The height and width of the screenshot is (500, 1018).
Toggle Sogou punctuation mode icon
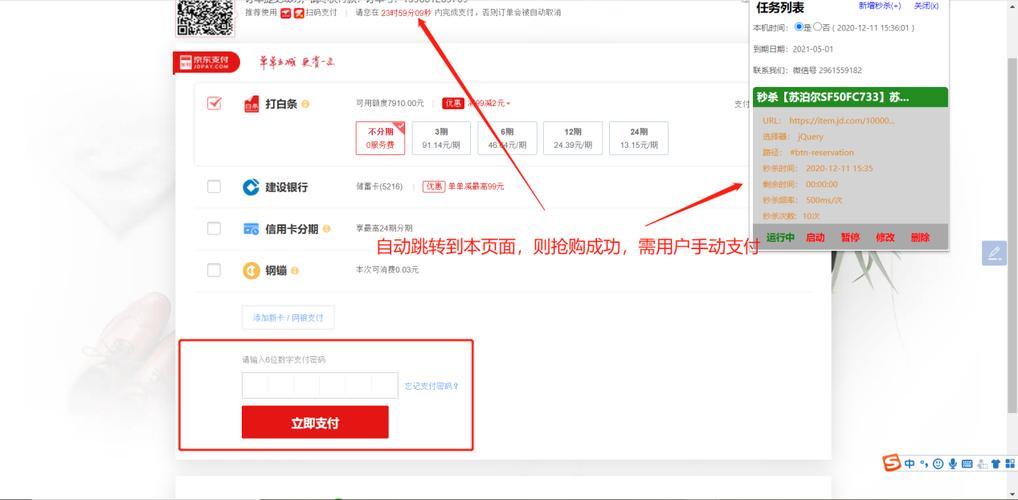(924, 464)
